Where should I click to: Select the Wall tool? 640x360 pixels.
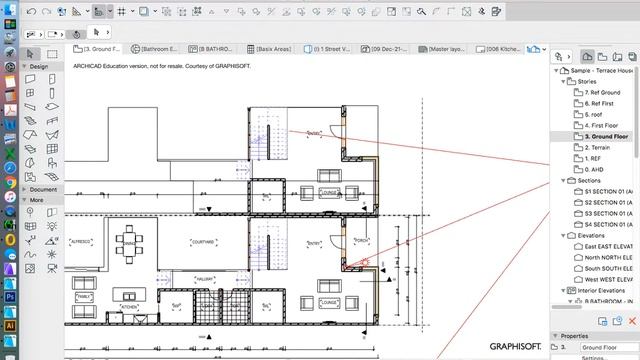point(30,79)
